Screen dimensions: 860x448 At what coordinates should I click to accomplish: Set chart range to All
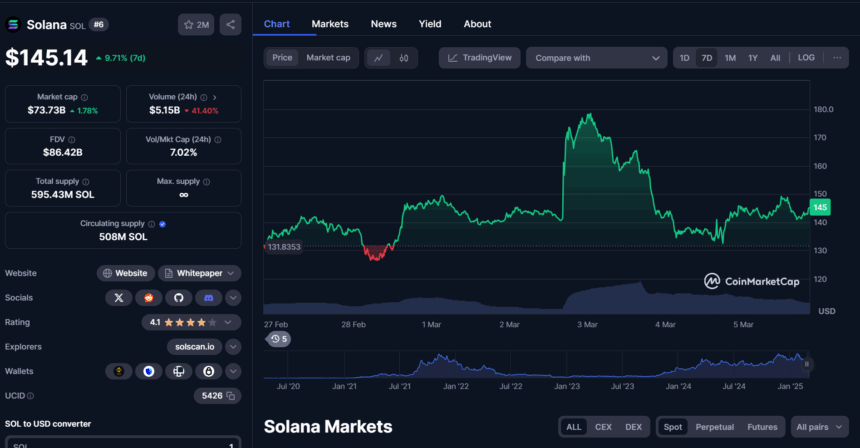pyautogui.click(x=775, y=58)
